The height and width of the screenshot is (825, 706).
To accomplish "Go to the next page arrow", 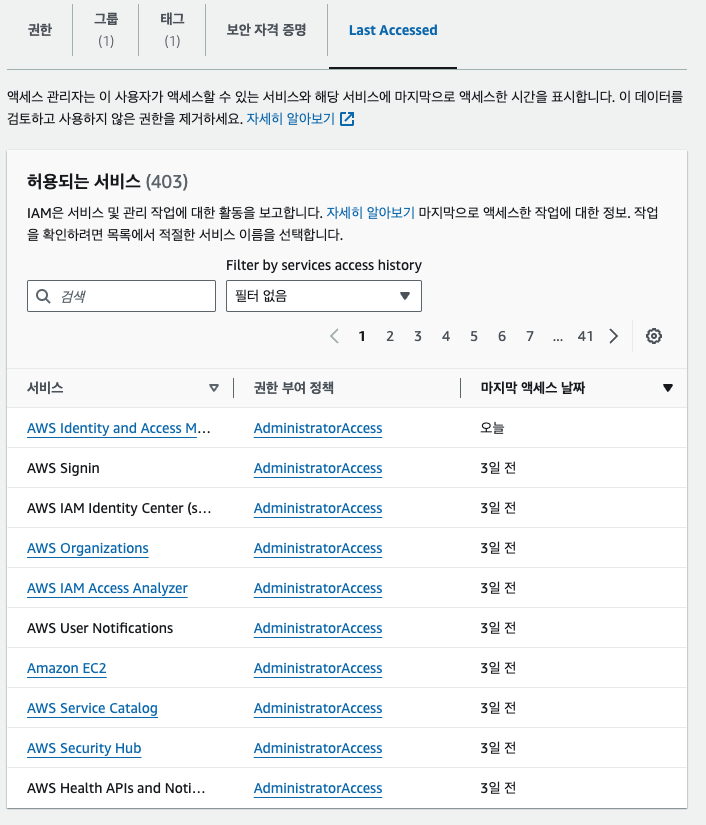I will [x=613, y=336].
